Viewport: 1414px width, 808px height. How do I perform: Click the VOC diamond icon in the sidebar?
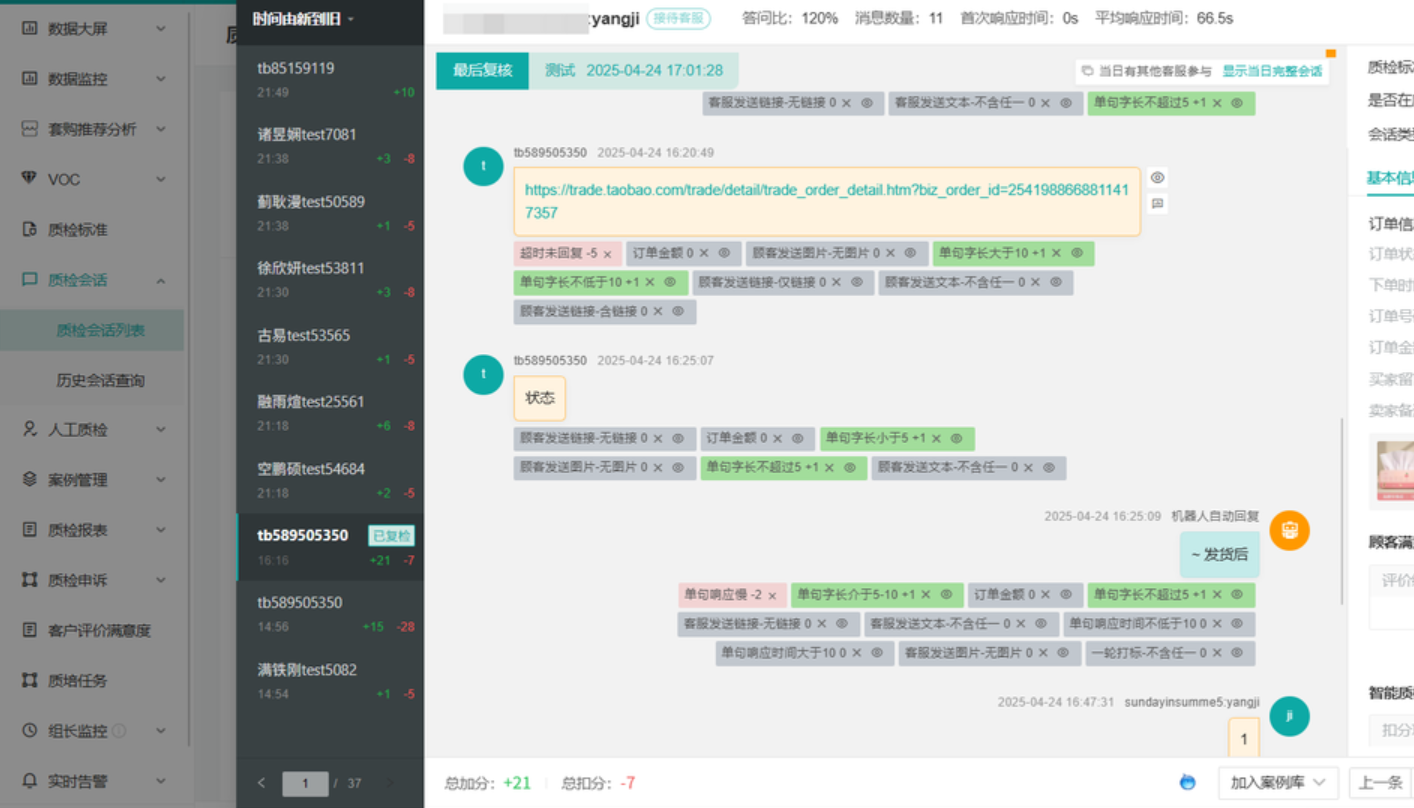click(x=29, y=179)
